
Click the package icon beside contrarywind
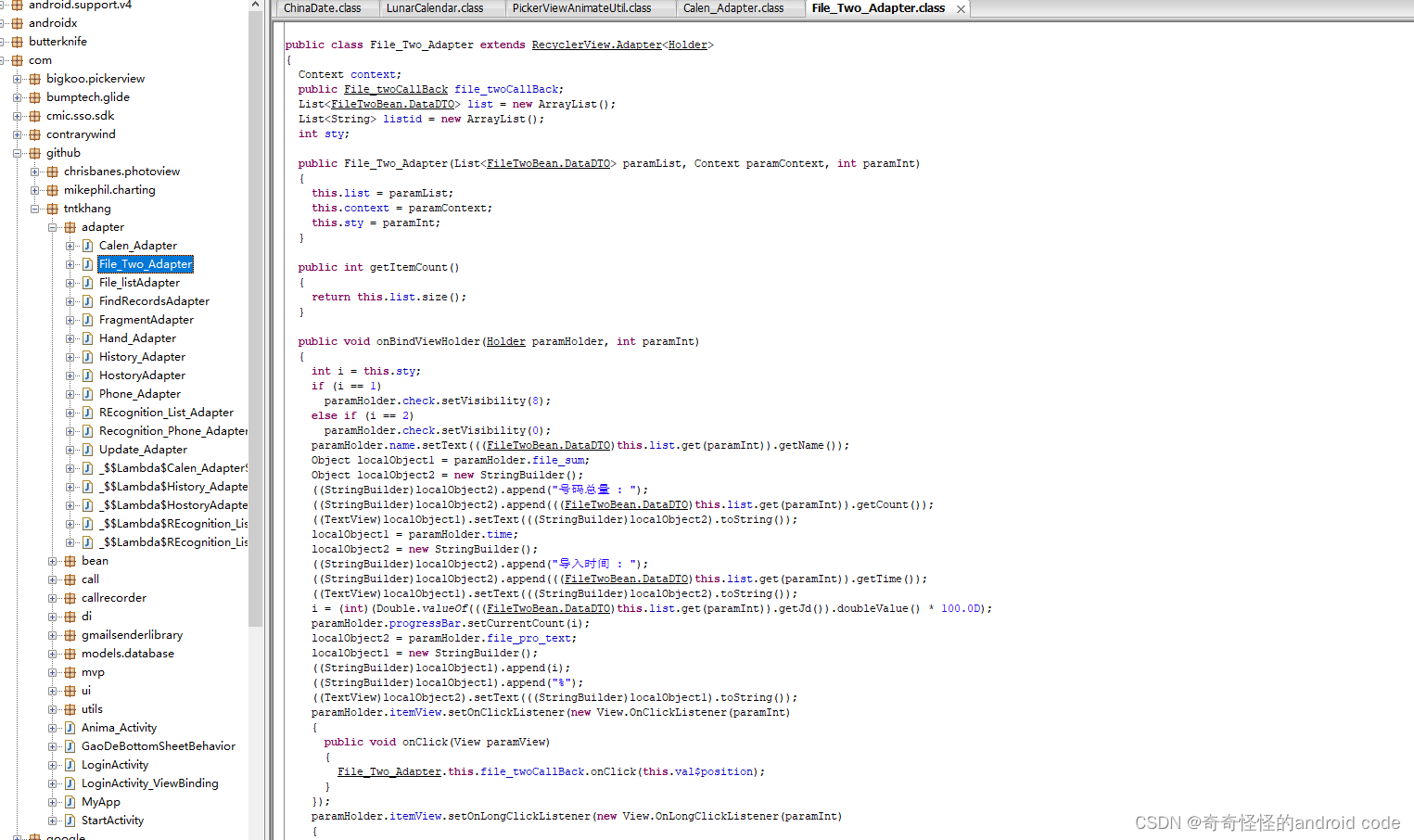[34, 134]
